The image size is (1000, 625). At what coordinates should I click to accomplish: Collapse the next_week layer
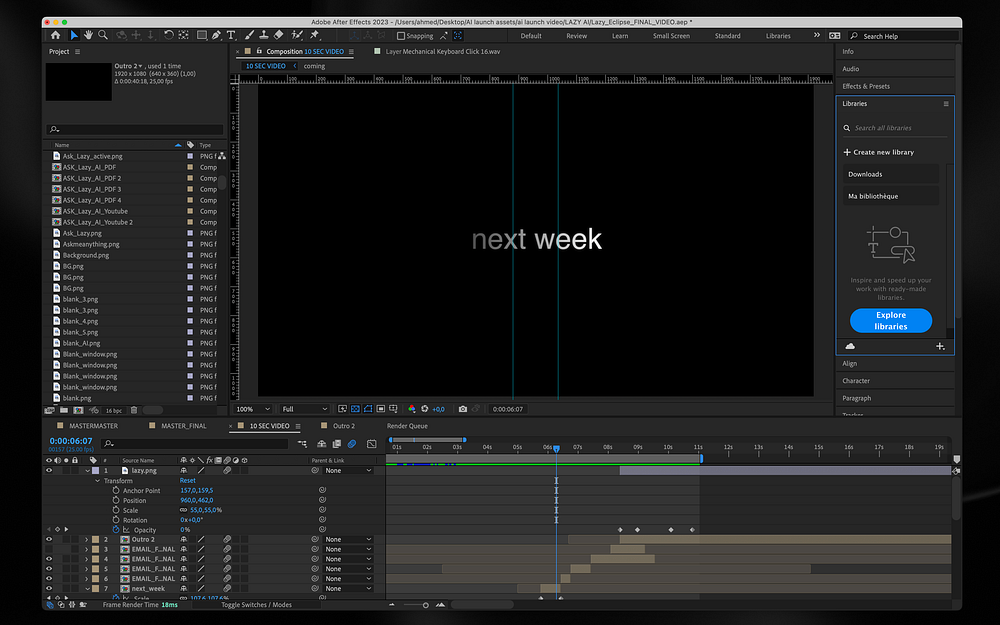tap(87, 589)
